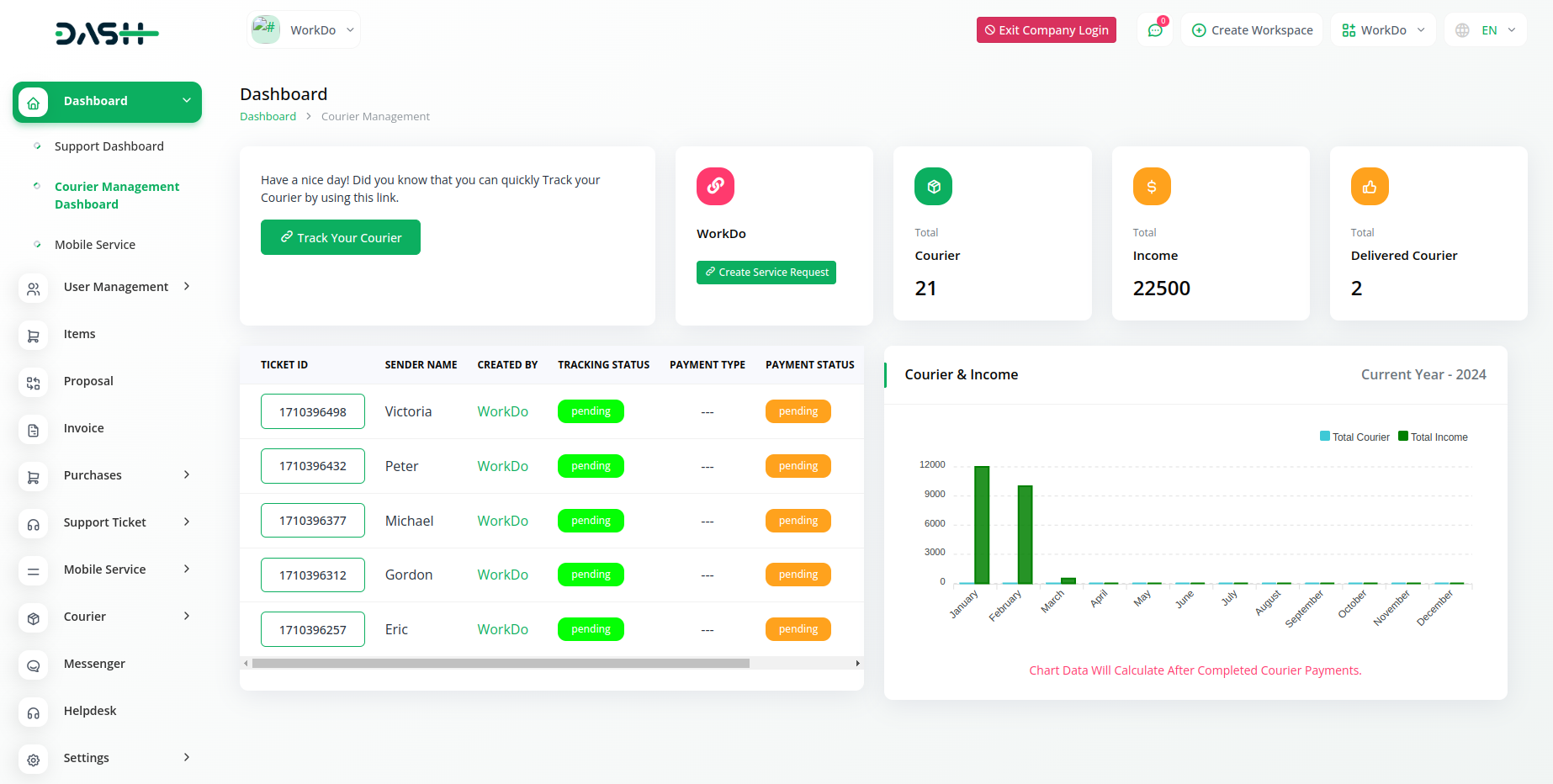The width and height of the screenshot is (1553, 784).
Task: Select Mobile Service under Dashboard submenu
Action: pos(95,245)
